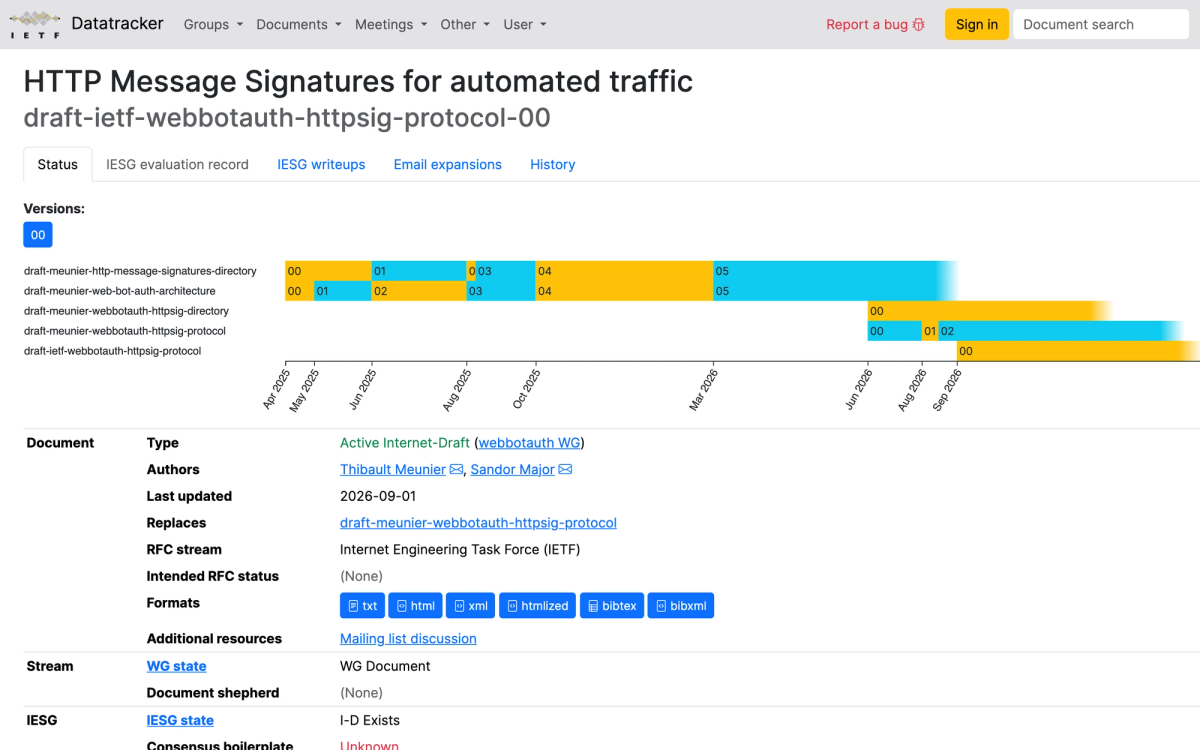The height and width of the screenshot is (750, 1200).
Task: Click revision 04 bar of draft-meunier-web-bot-auth-architecture
Action: (x=624, y=291)
